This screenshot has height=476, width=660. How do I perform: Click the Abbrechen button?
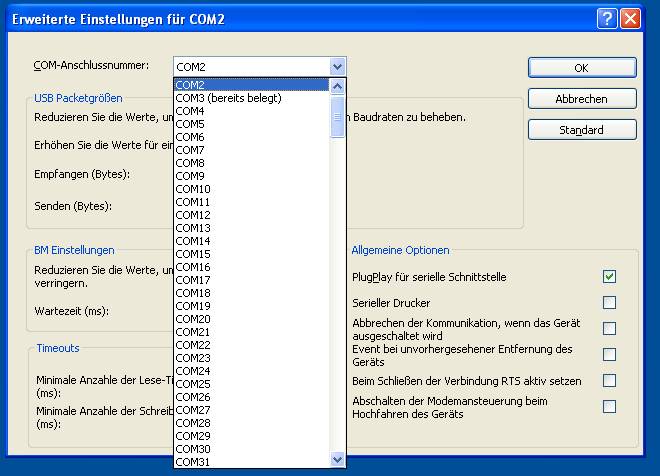tap(582, 99)
